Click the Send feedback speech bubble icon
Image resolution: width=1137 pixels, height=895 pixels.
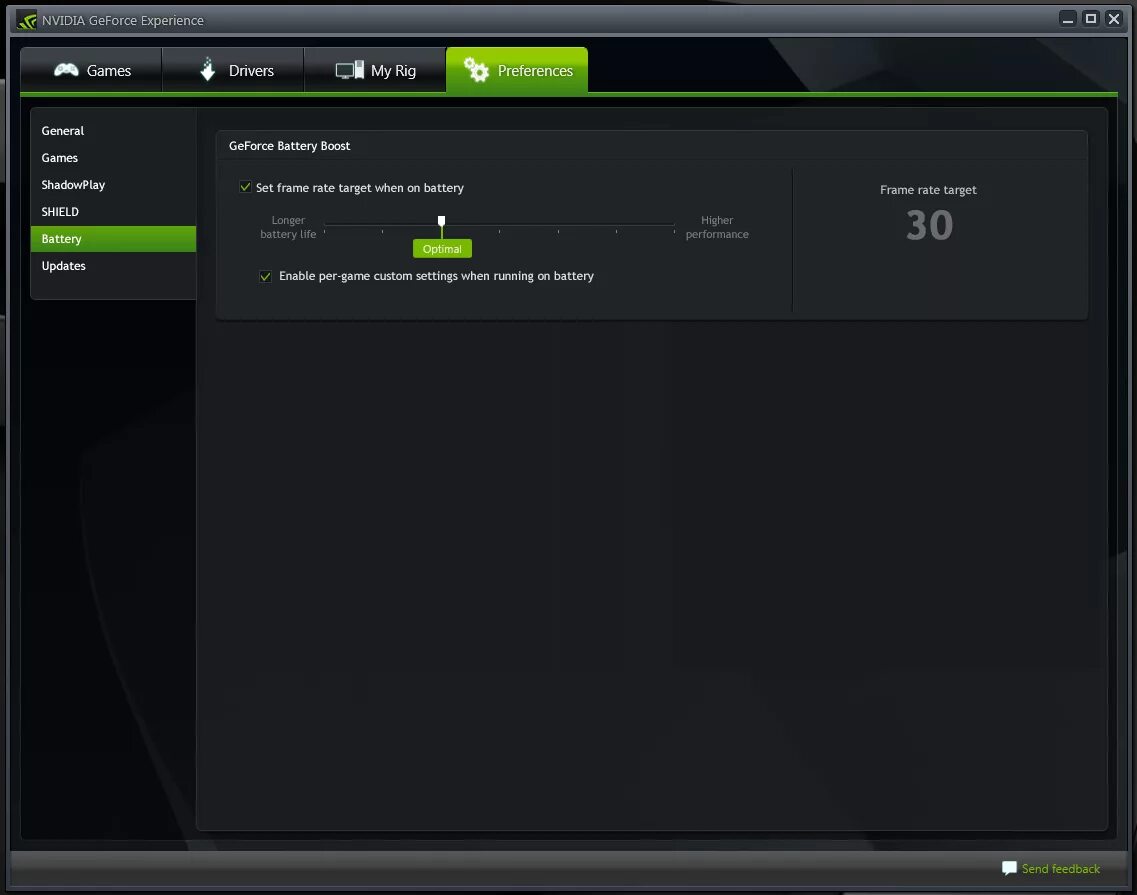1009,868
